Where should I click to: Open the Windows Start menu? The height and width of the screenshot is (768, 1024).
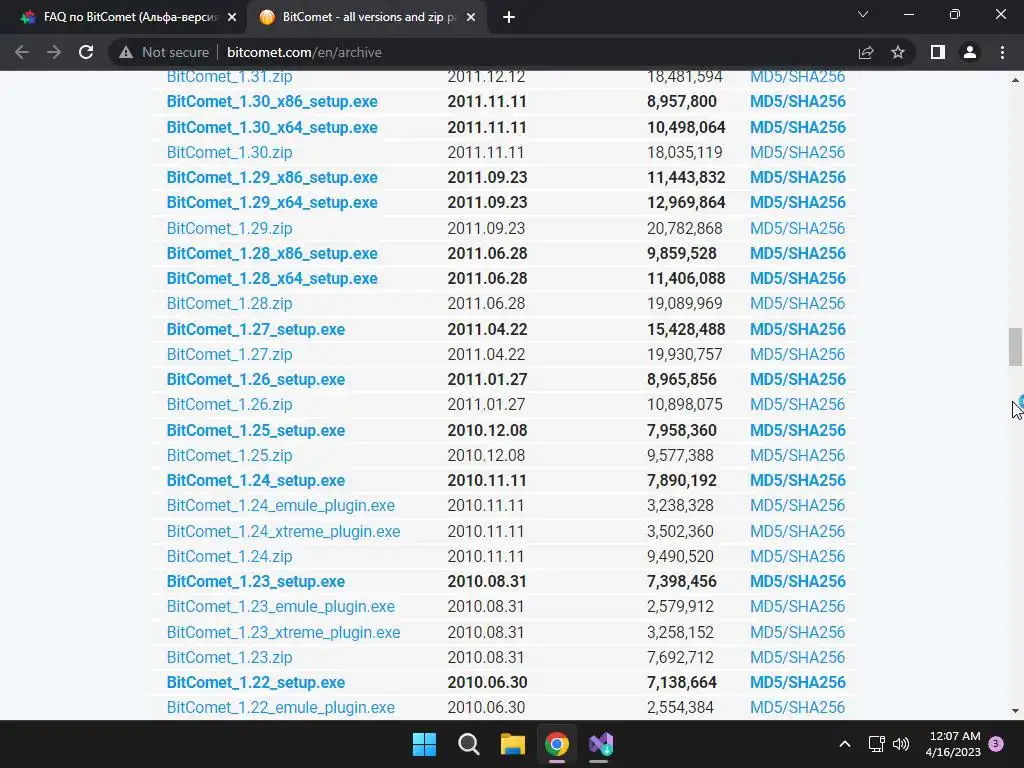tap(424, 744)
